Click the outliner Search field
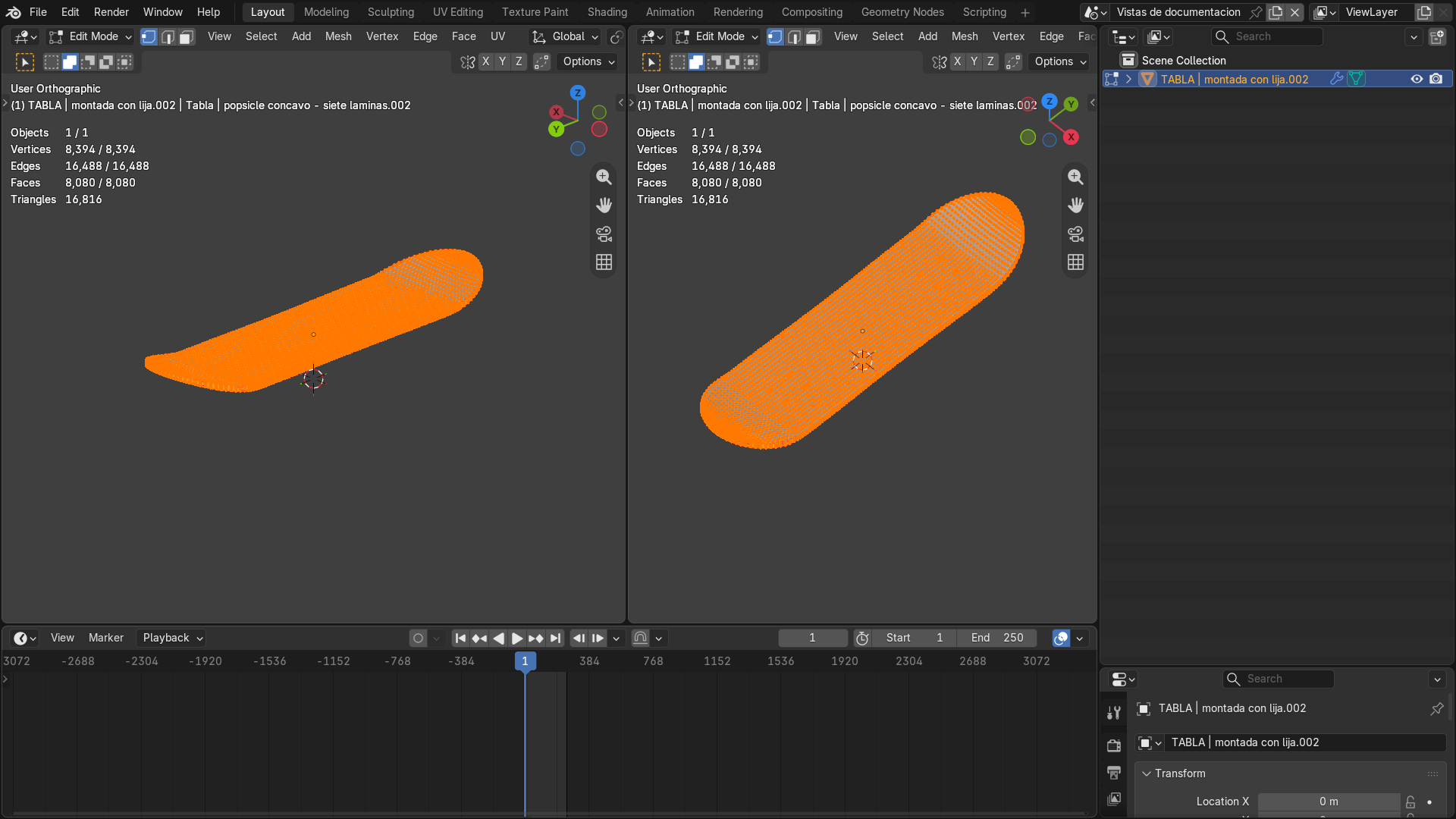 1266,36
